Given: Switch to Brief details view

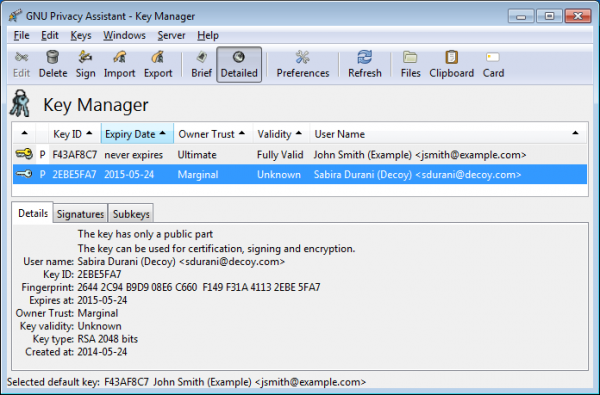Looking at the screenshot, I should click(201, 64).
